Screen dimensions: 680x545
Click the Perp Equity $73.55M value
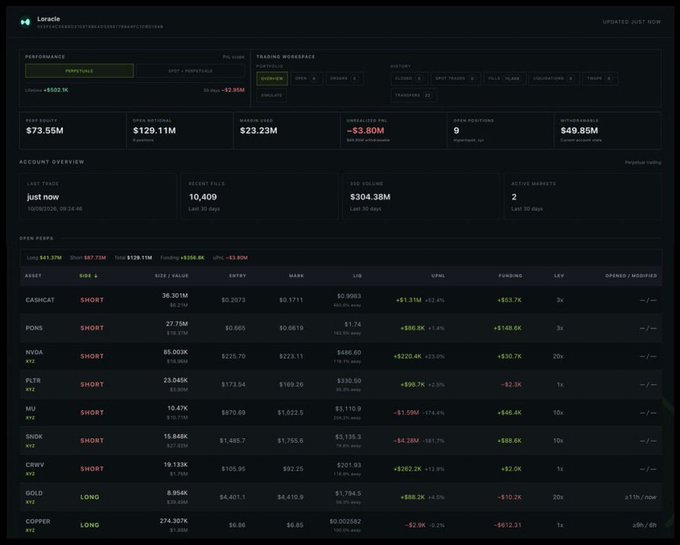[x=45, y=131]
